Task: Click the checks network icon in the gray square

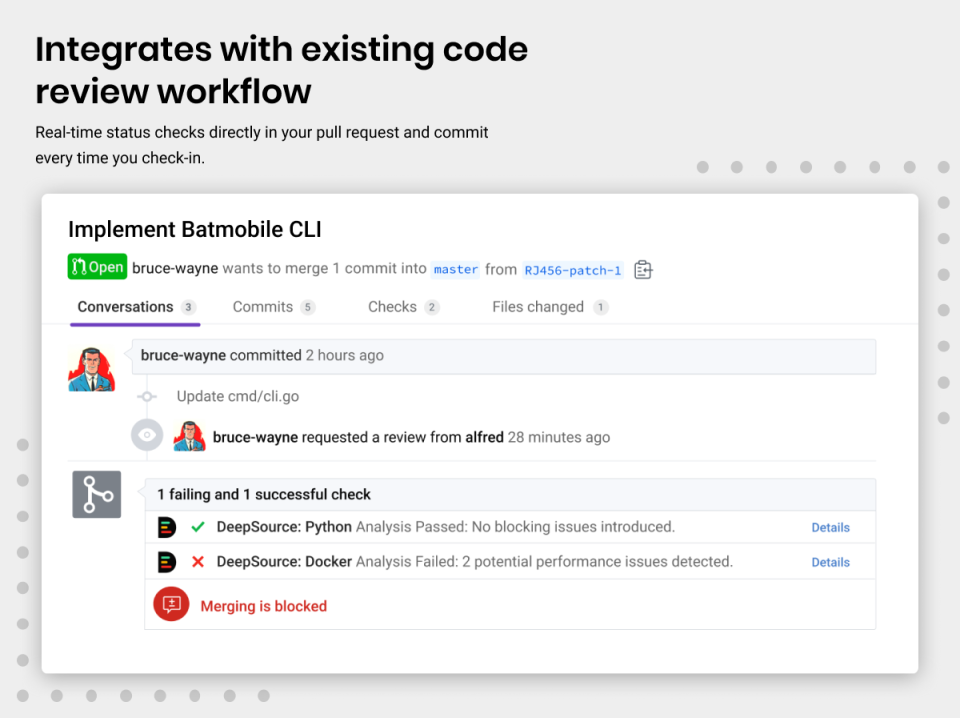Action: tap(96, 494)
